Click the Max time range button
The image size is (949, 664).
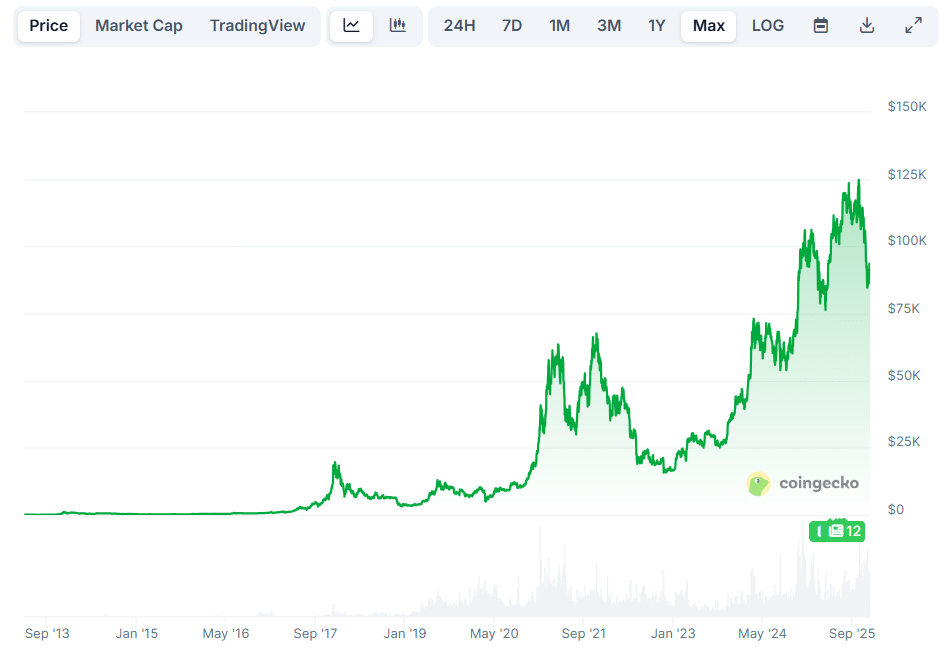(x=708, y=25)
